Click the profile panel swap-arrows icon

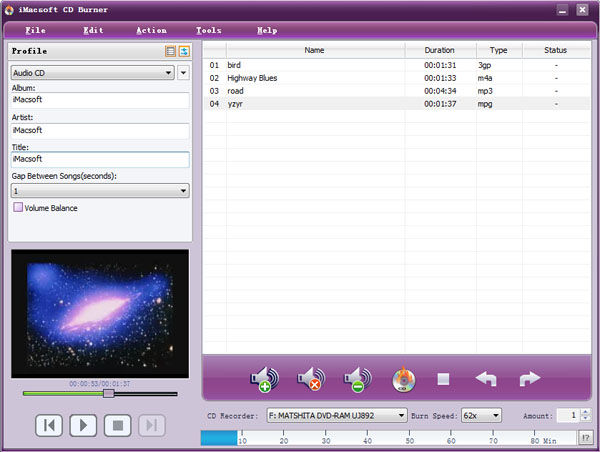pos(184,51)
